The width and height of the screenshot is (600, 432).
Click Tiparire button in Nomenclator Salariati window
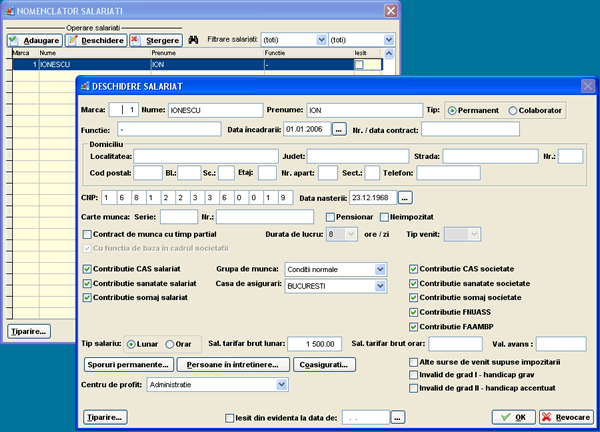point(29,331)
